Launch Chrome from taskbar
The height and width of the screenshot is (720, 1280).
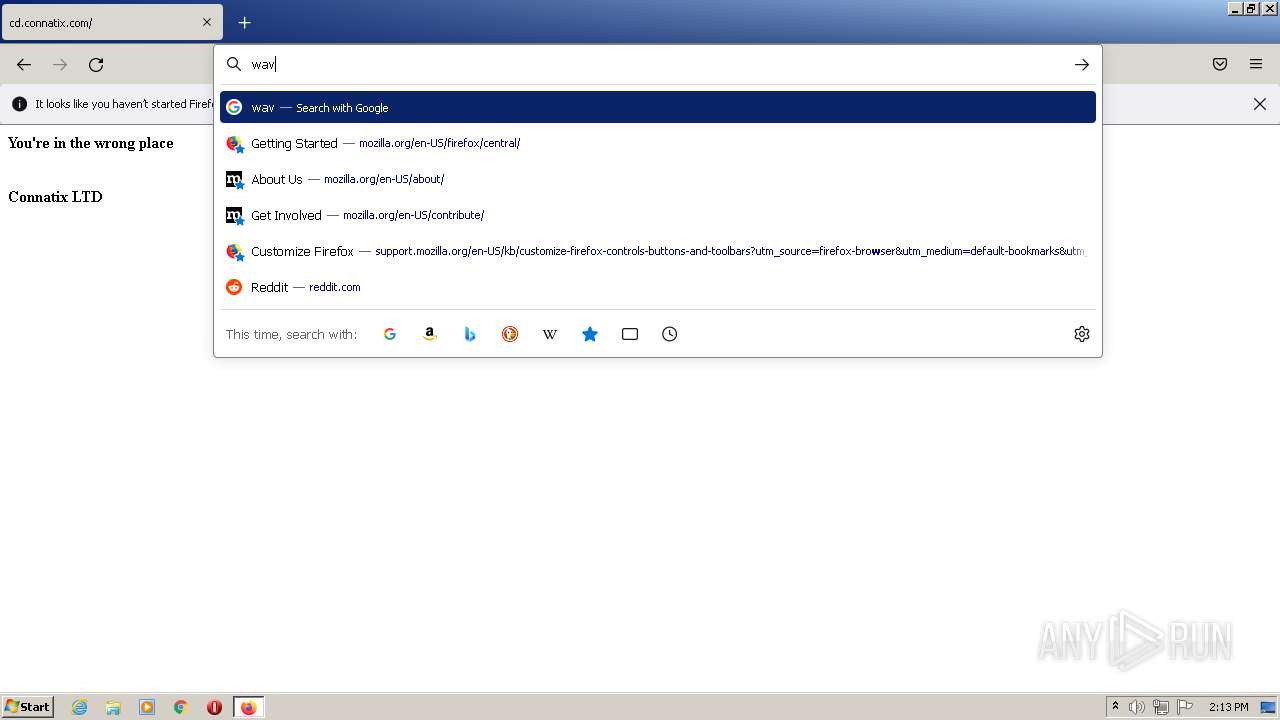tap(181, 707)
